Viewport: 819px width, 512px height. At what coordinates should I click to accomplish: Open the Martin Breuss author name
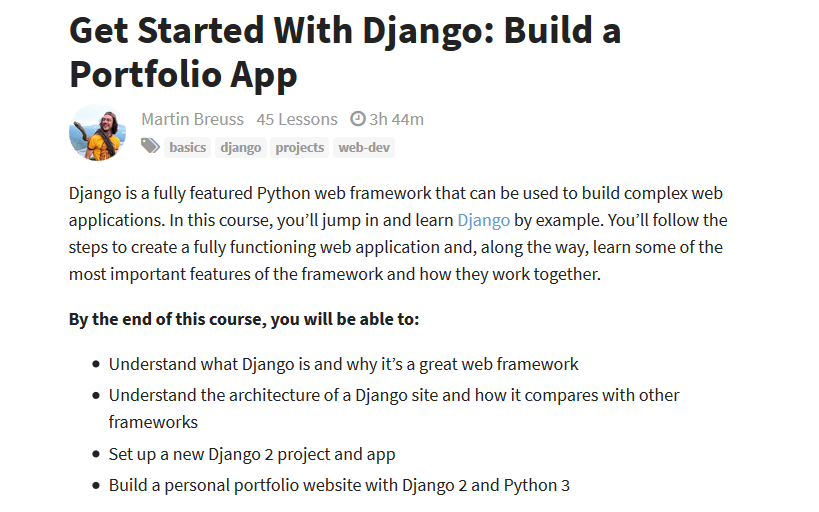(192, 119)
